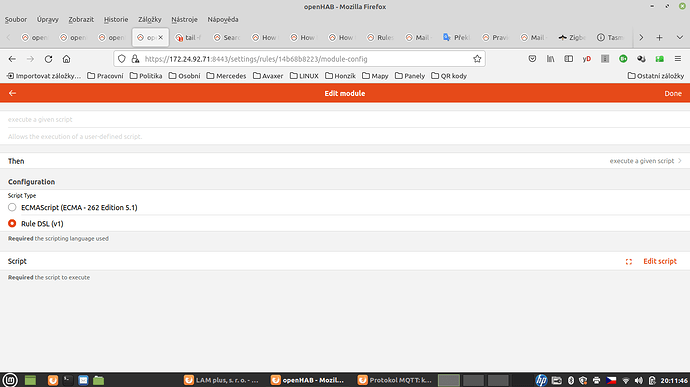Close the active openHAB tab

[x=161, y=37]
